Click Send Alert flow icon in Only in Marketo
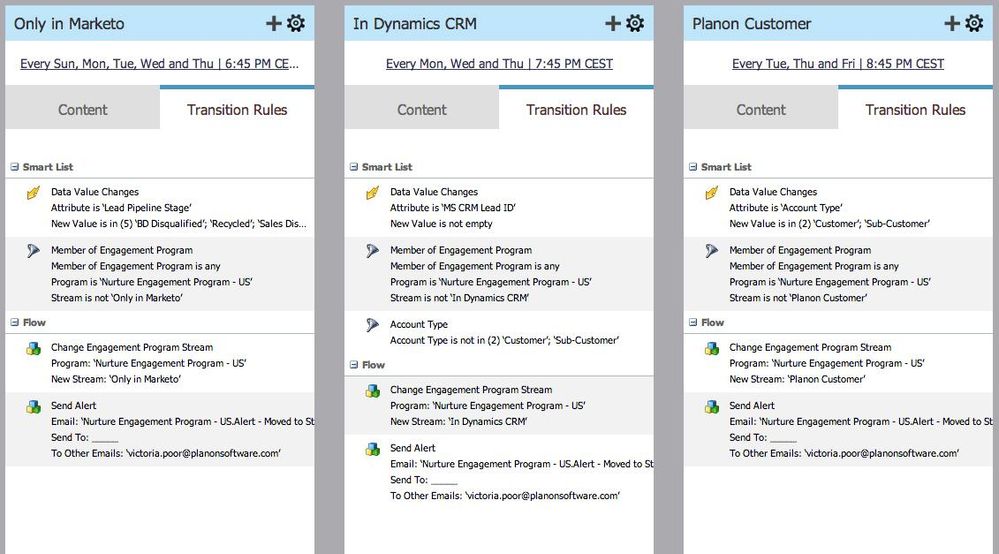This screenshot has width=999, height=554. [33, 406]
